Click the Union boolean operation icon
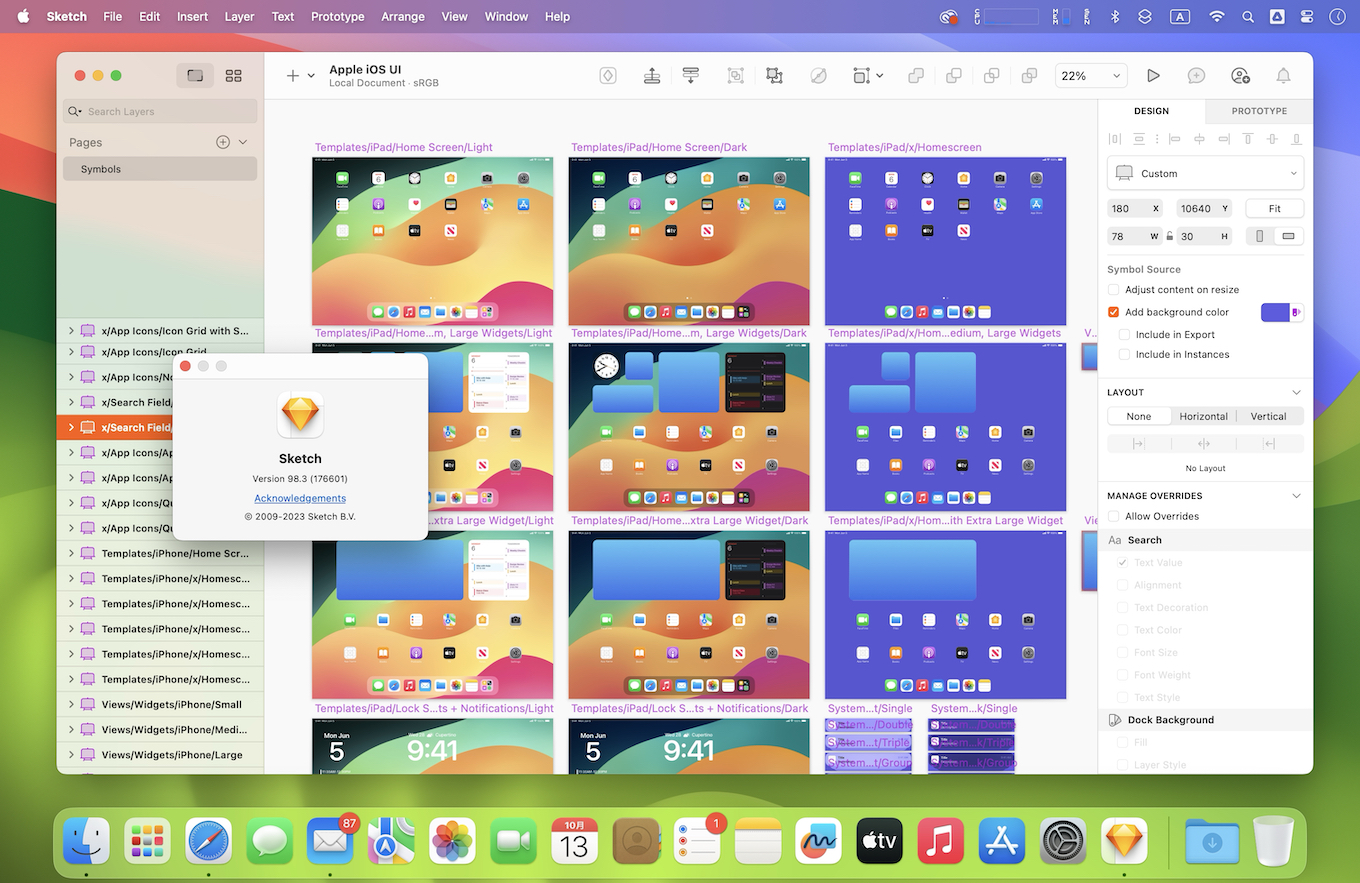This screenshot has width=1360, height=883. point(915,76)
